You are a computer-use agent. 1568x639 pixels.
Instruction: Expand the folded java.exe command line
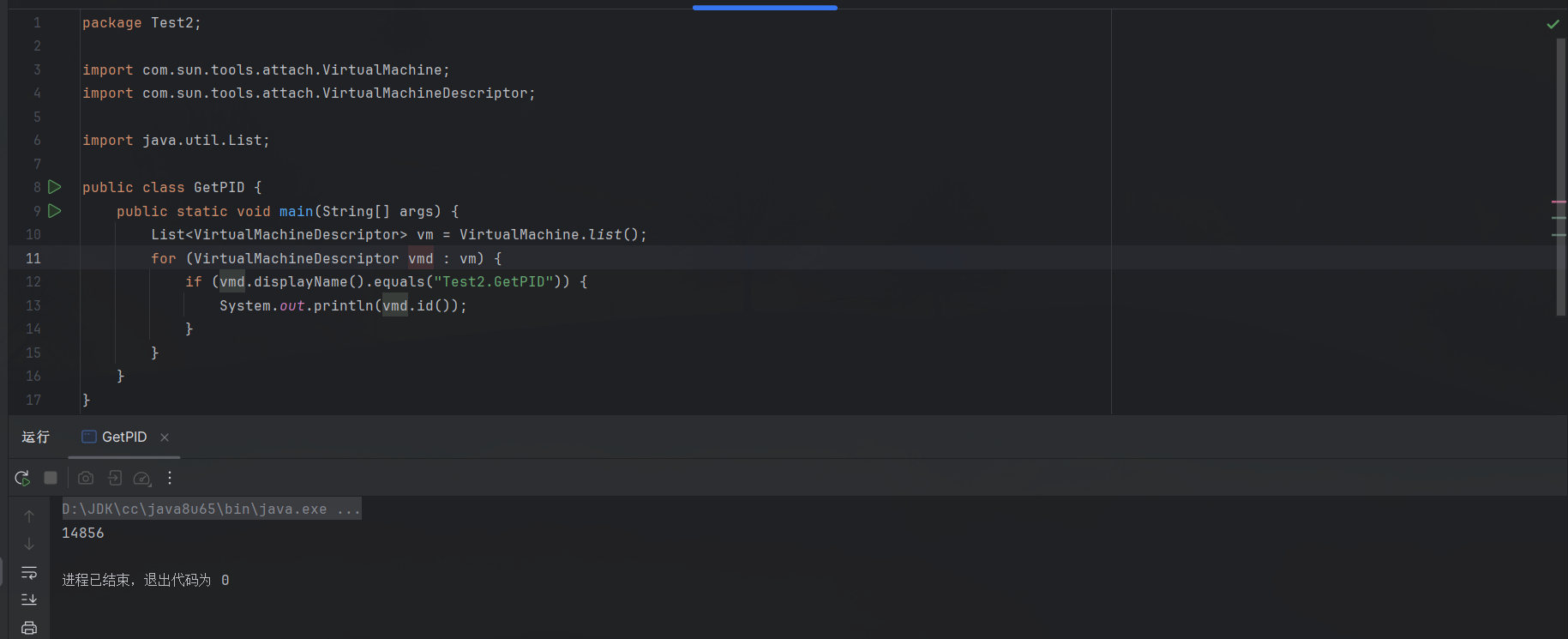click(211, 509)
